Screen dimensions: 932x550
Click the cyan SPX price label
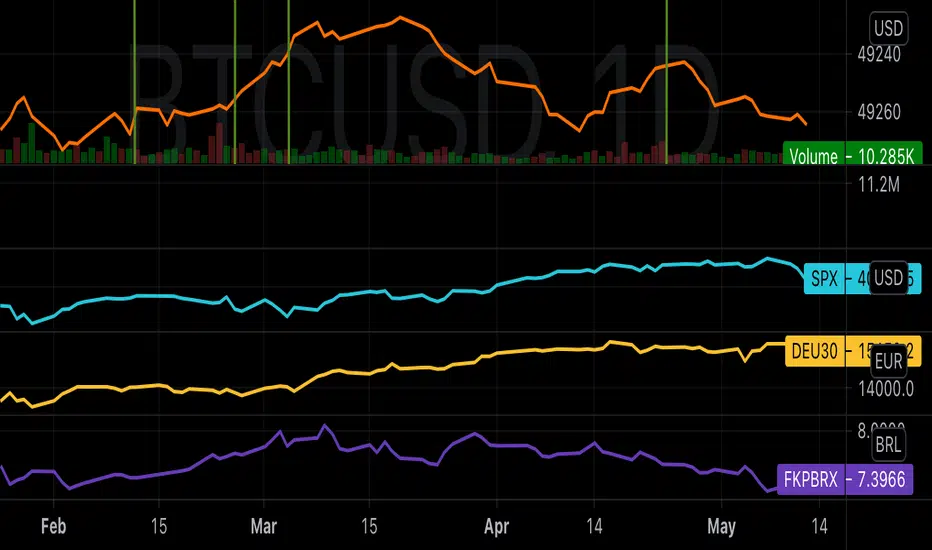click(862, 278)
